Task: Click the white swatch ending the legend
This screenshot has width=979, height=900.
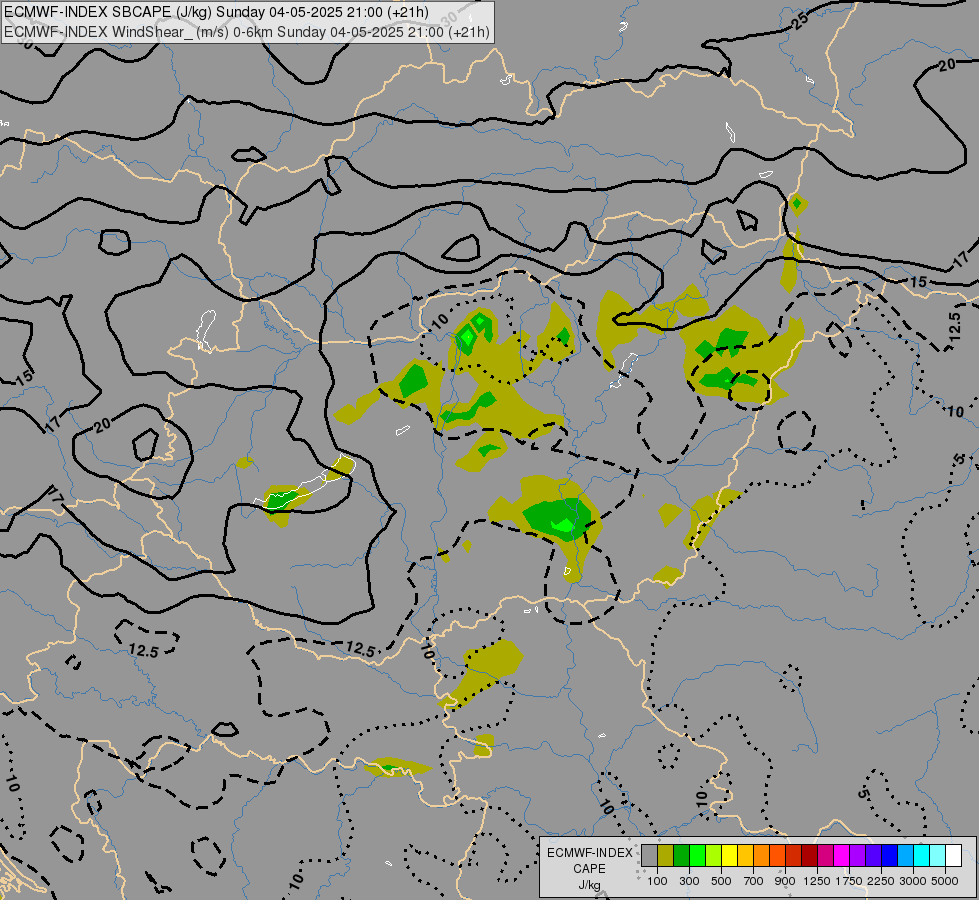Action: click(x=954, y=856)
